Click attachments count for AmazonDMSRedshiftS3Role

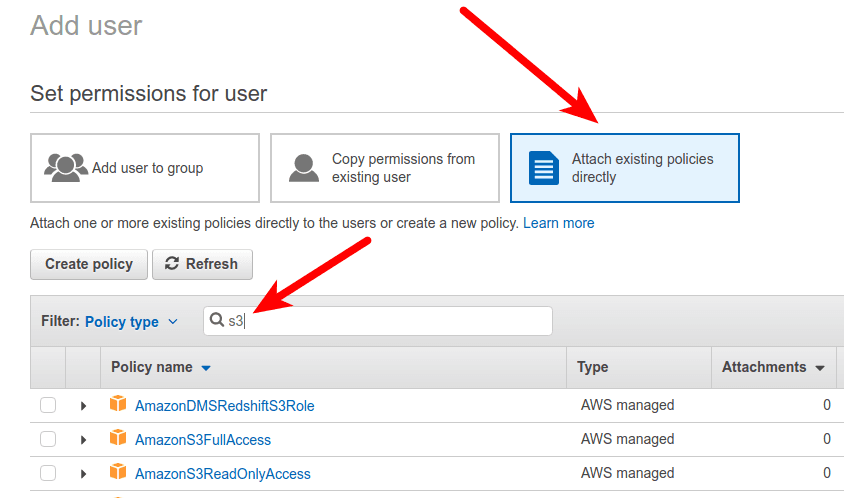(827, 405)
